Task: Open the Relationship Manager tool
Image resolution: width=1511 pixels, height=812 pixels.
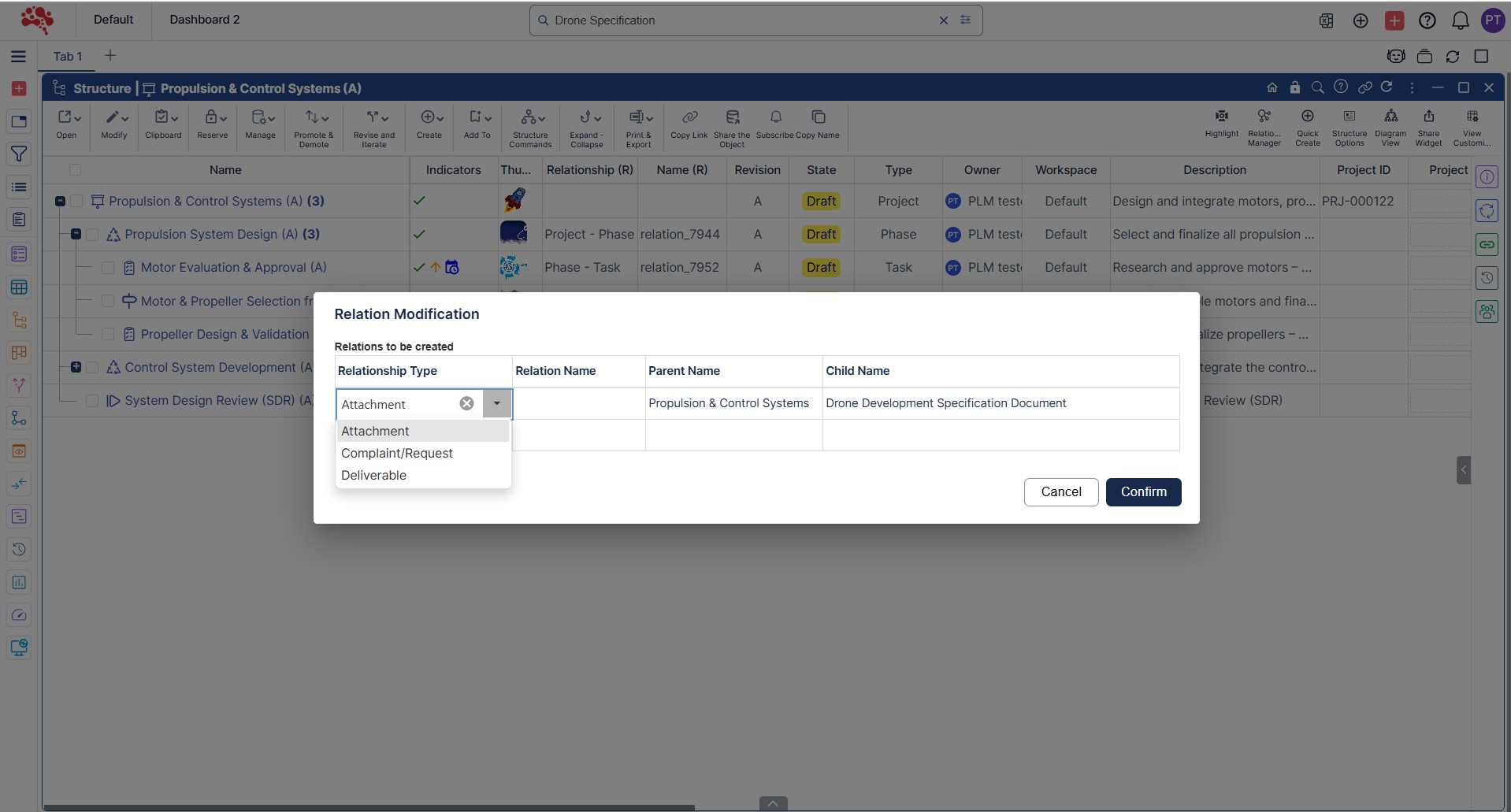Action: click(x=1264, y=118)
